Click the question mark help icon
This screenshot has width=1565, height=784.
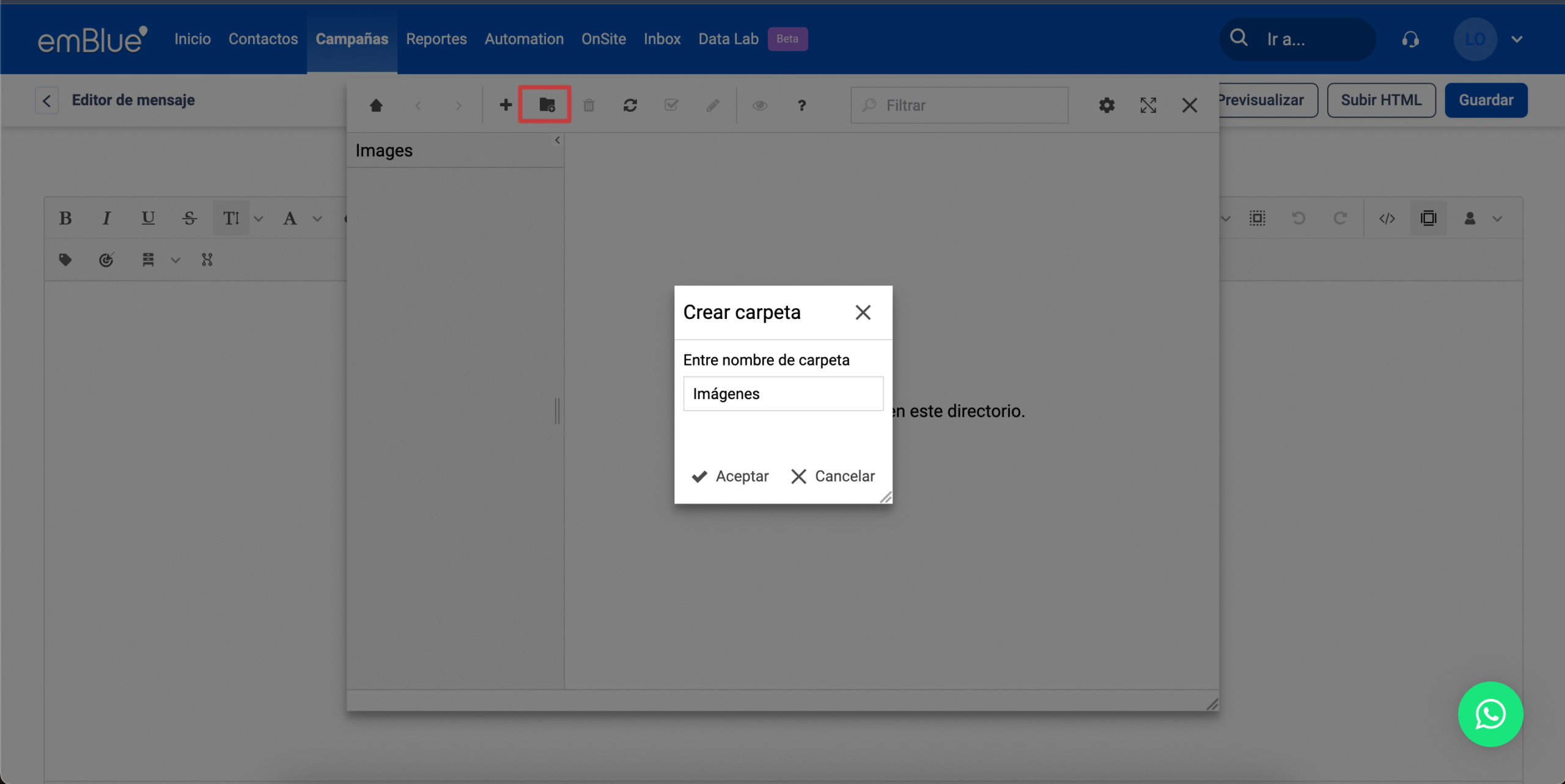[x=801, y=105]
